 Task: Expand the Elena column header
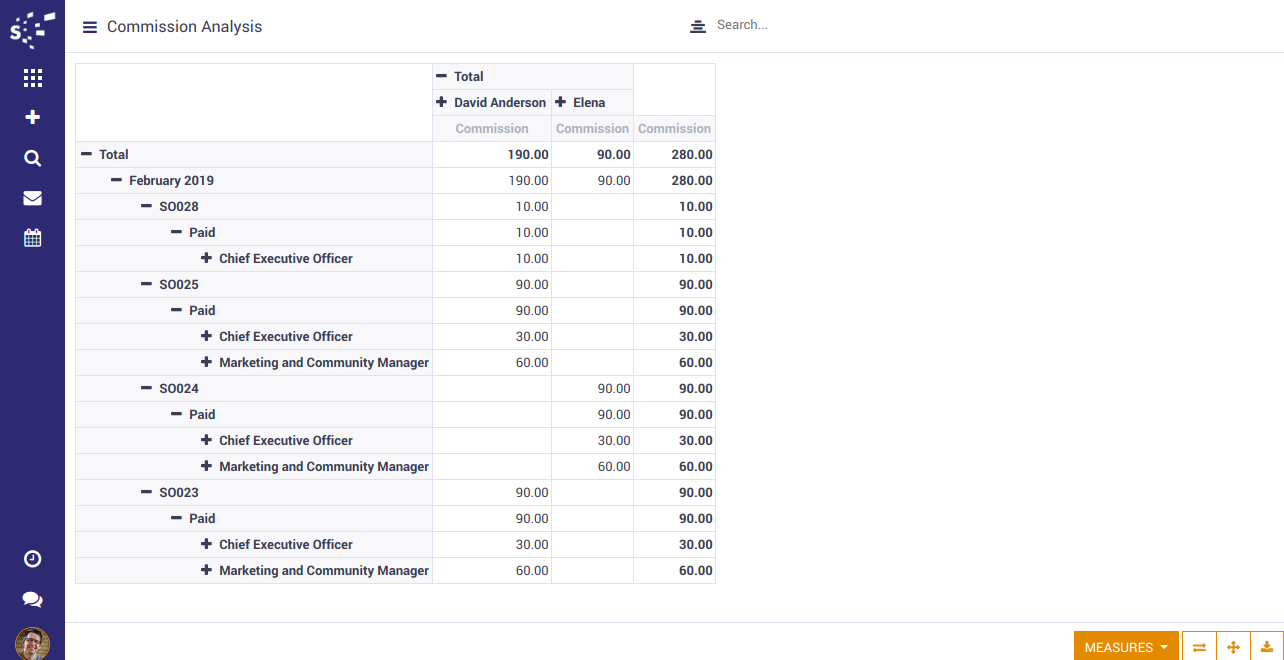[x=581, y=102]
